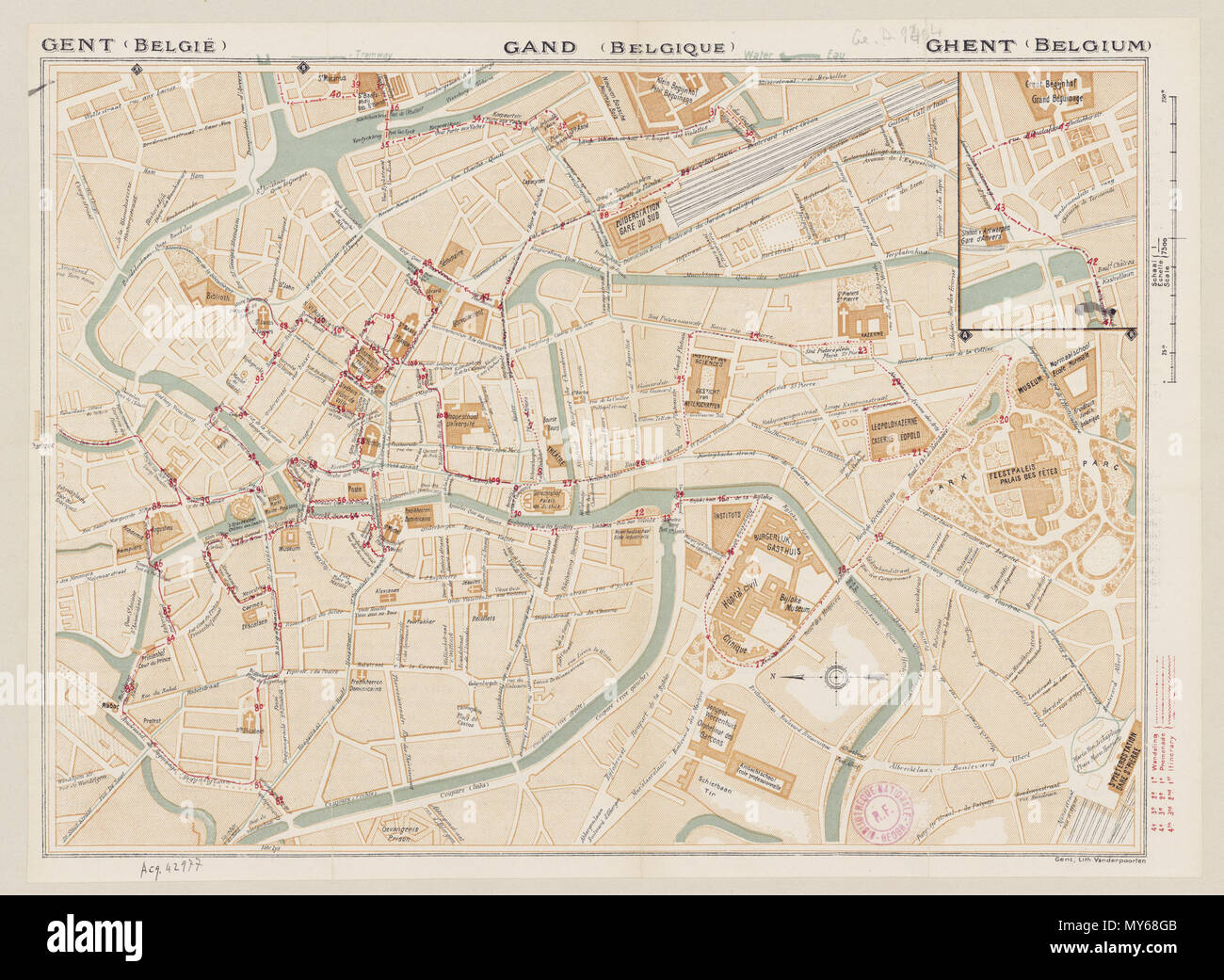The height and width of the screenshot is (980, 1224).
Task: Click the 'Theatre' building label
Action: 556,458
